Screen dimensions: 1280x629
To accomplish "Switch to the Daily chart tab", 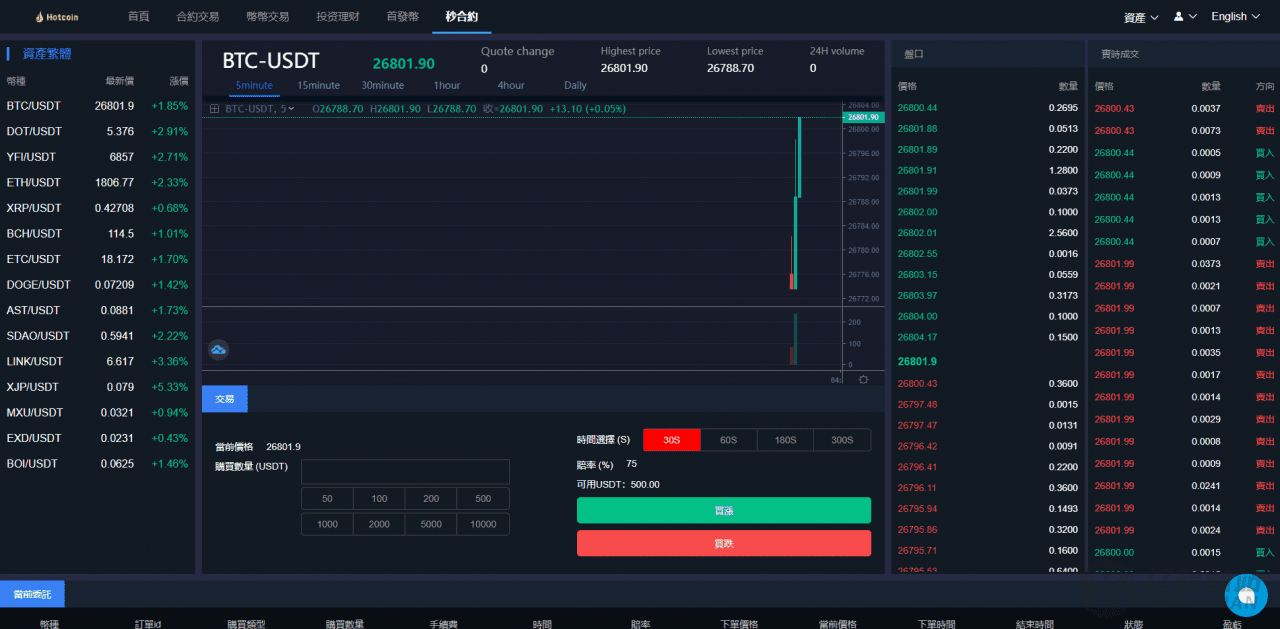I will tap(574, 86).
